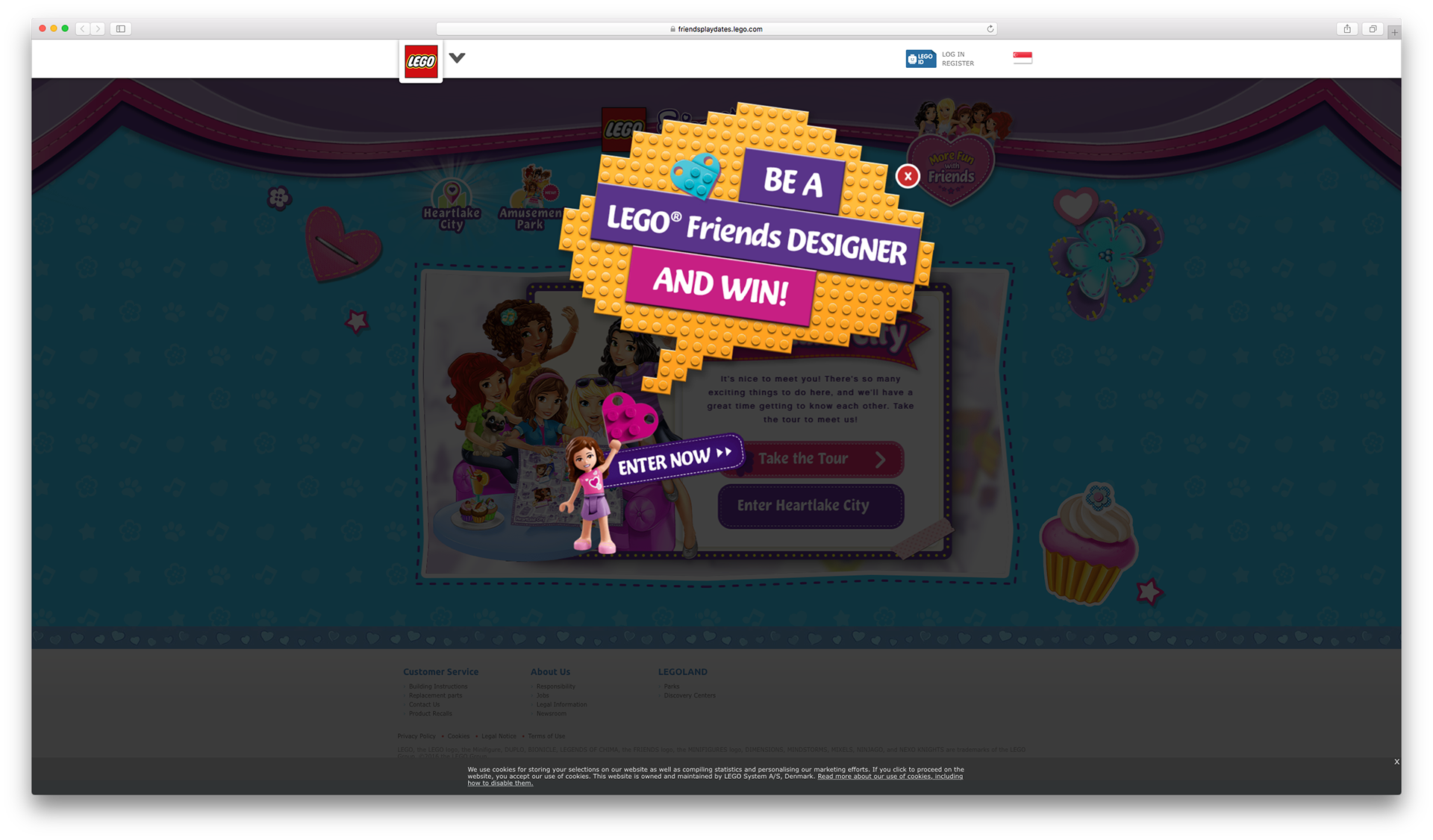Open the Discovery Centers link

click(x=690, y=695)
